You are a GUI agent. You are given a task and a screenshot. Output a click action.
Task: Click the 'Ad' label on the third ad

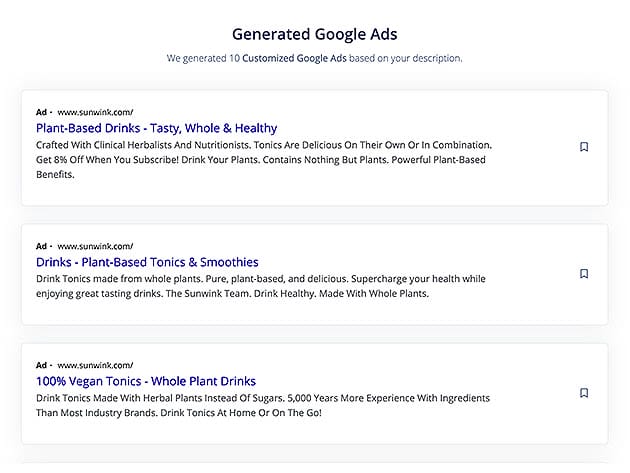click(x=41, y=366)
